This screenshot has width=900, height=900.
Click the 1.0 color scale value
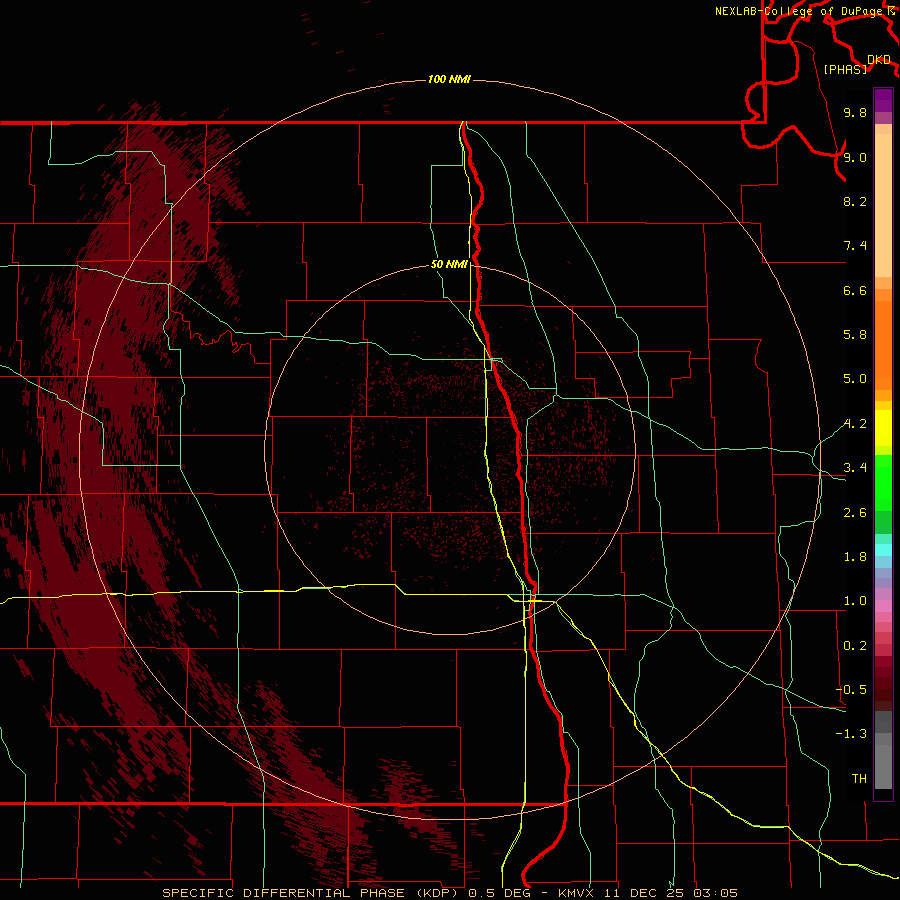click(x=855, y=601)
